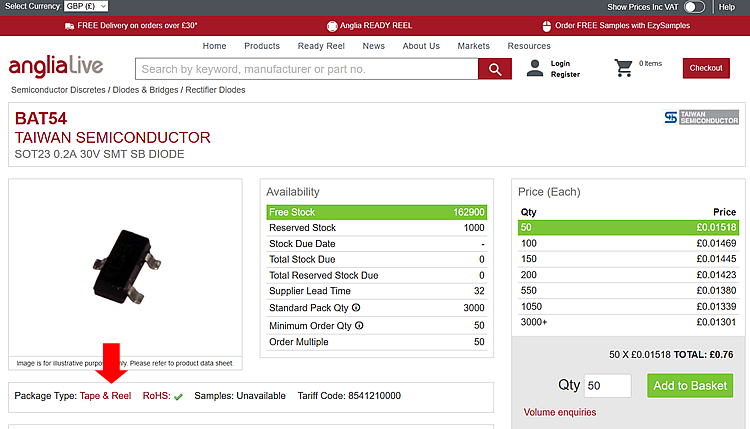Open the Products menu
750x429 pixels.
[262, 46]
